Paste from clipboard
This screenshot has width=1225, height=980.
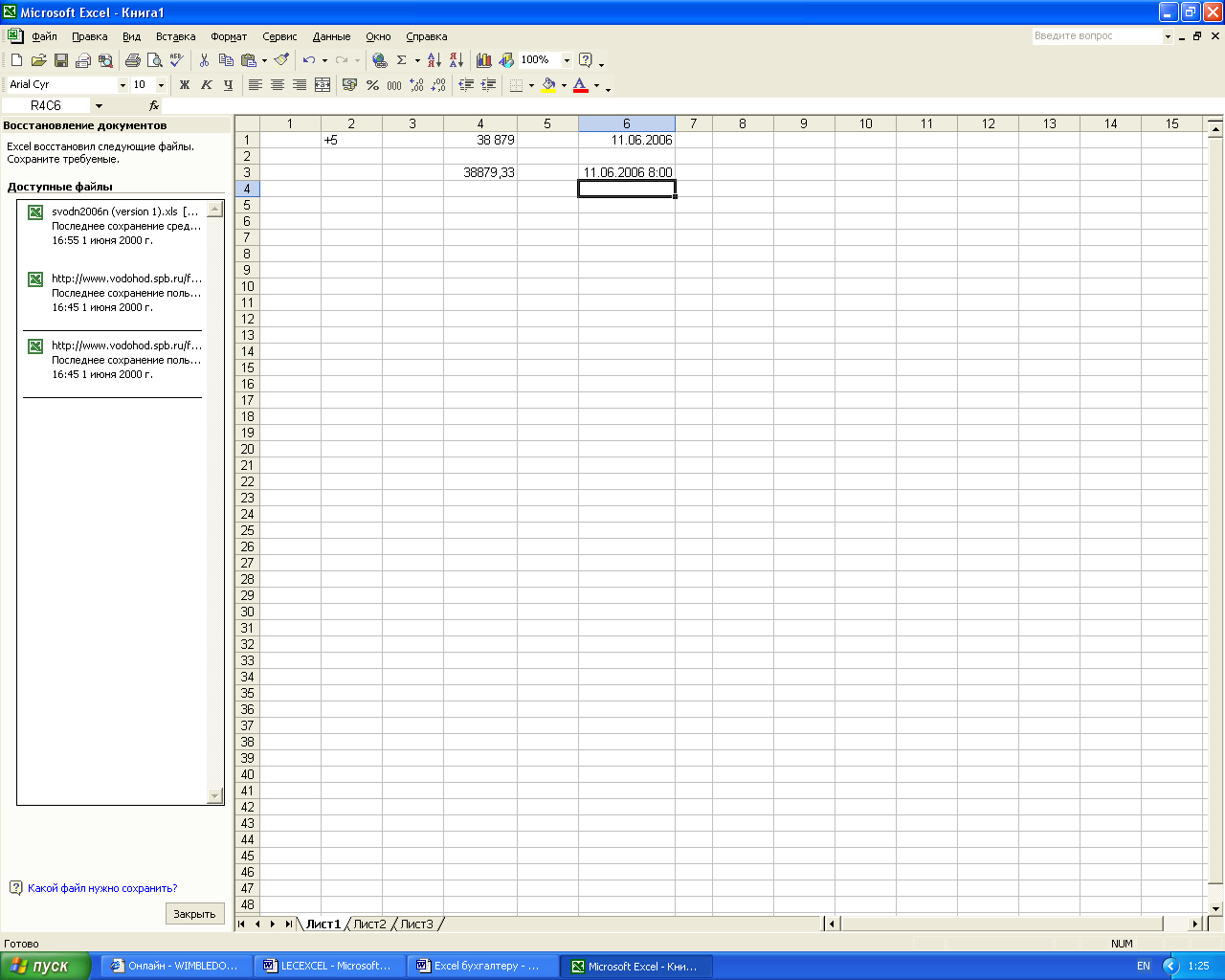point(249,60)
